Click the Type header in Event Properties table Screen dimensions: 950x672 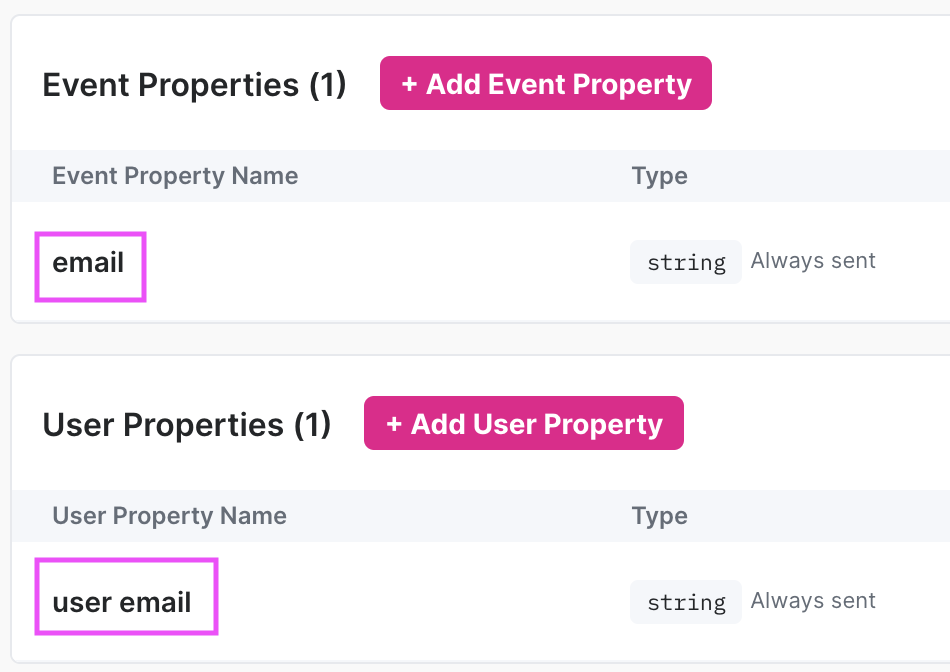coord(660,175)
